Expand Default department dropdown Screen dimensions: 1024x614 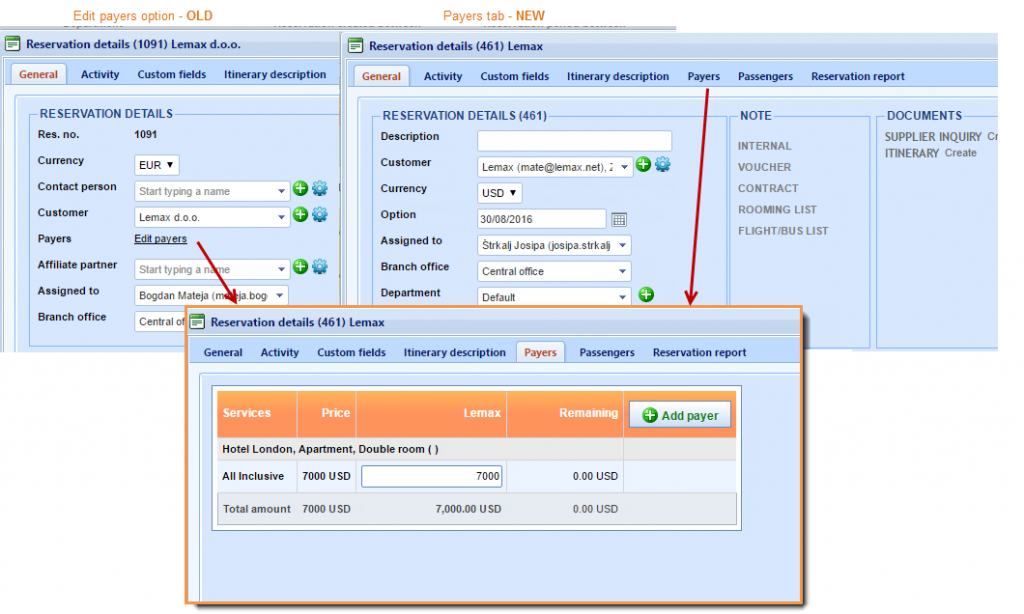(622, 297)
